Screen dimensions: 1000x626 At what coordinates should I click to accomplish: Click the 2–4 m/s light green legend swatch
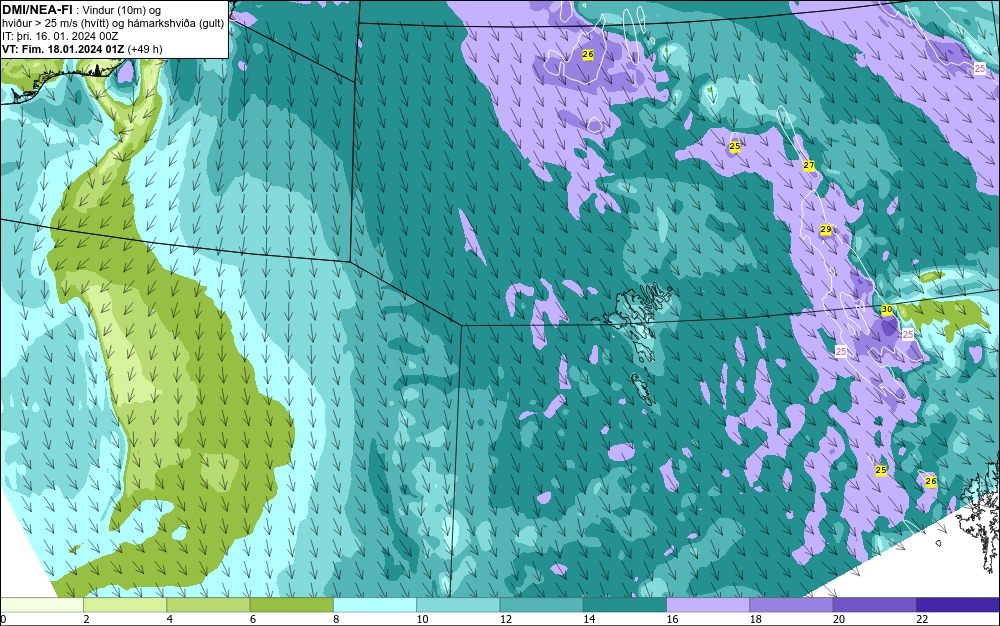[125, 604]
